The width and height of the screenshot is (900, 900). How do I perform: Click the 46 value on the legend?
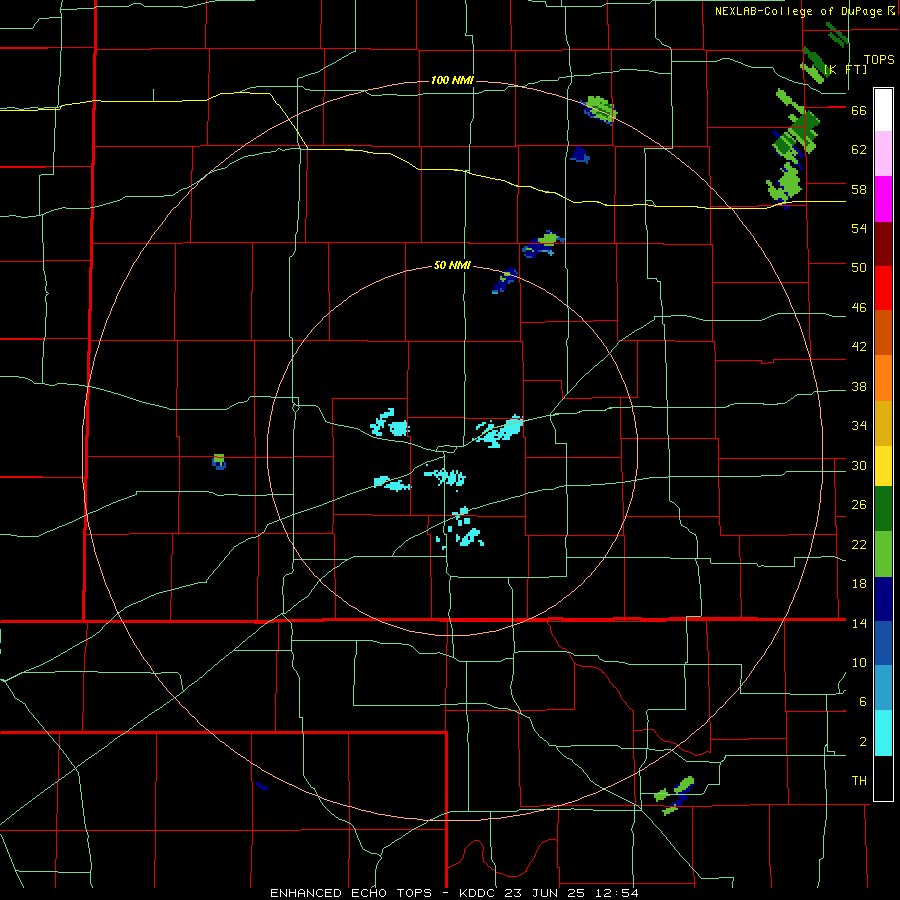(x=859, y=308)
